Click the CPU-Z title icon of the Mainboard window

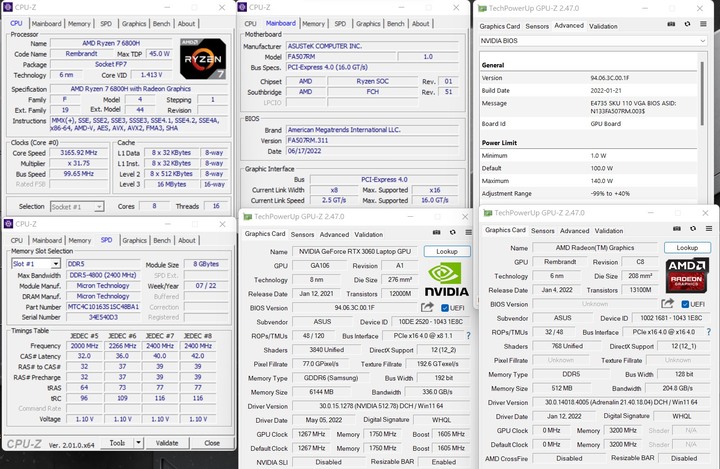(242, 7)
